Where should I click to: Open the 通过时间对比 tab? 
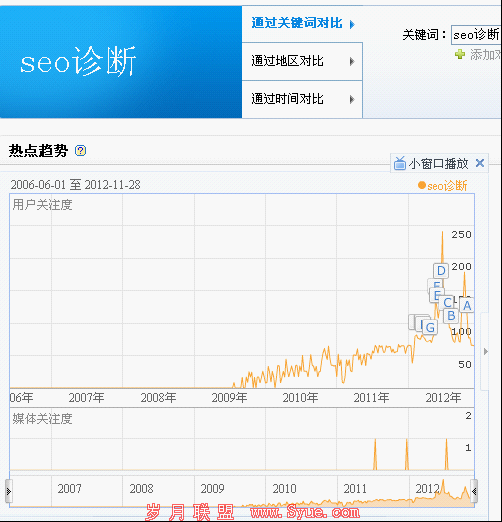coord(287,99)
